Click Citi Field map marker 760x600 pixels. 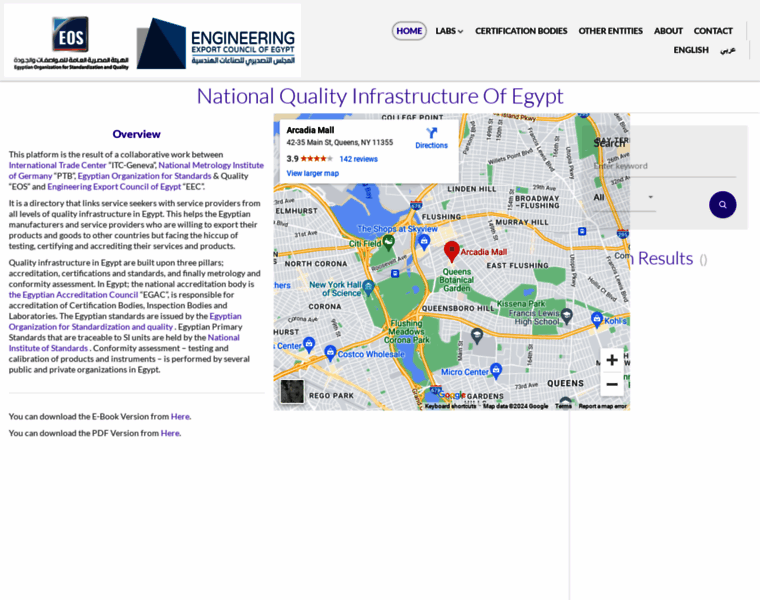coord(388,242)
